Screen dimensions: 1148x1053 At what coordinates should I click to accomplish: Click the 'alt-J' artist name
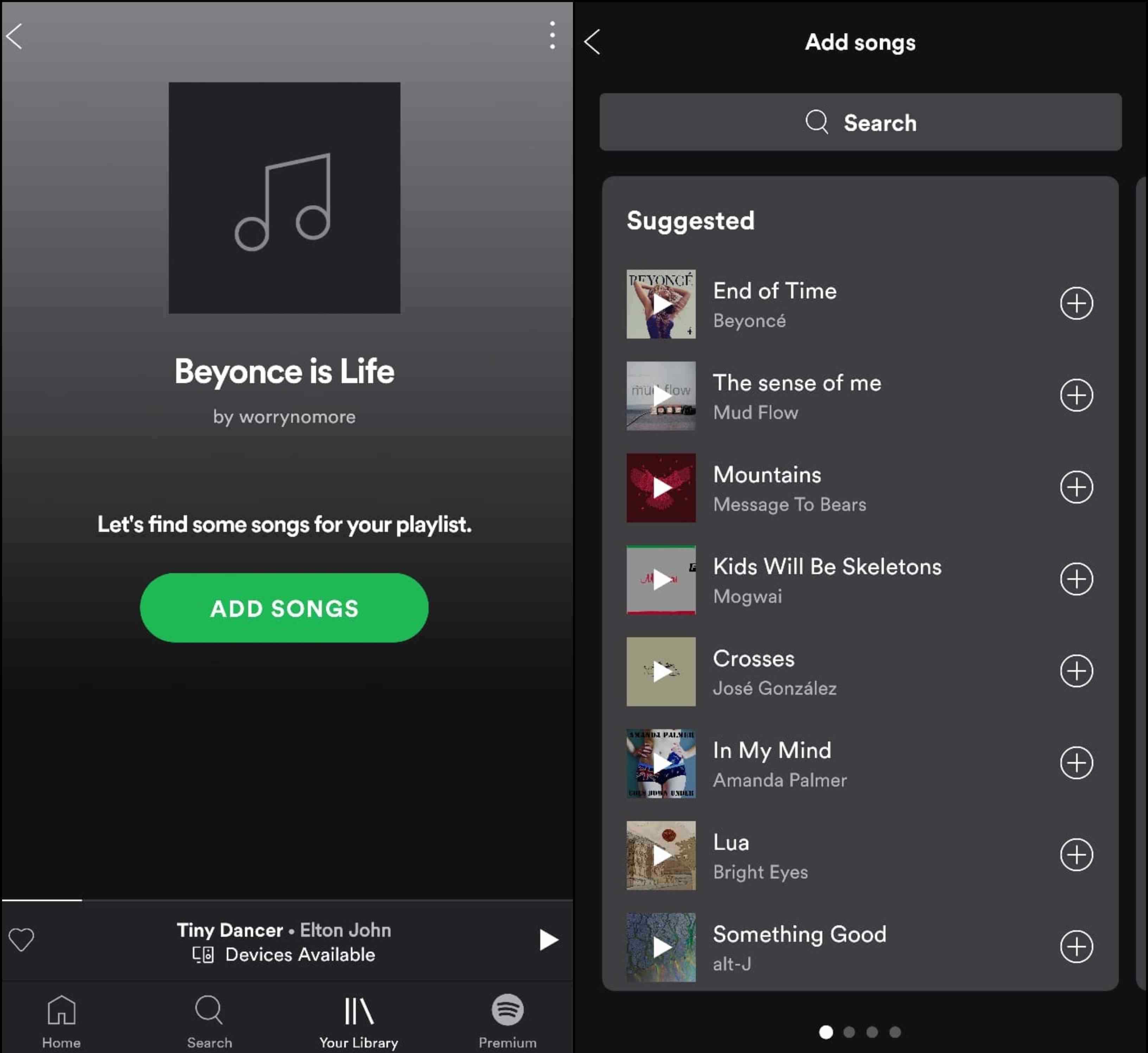[x=732, y=964]
